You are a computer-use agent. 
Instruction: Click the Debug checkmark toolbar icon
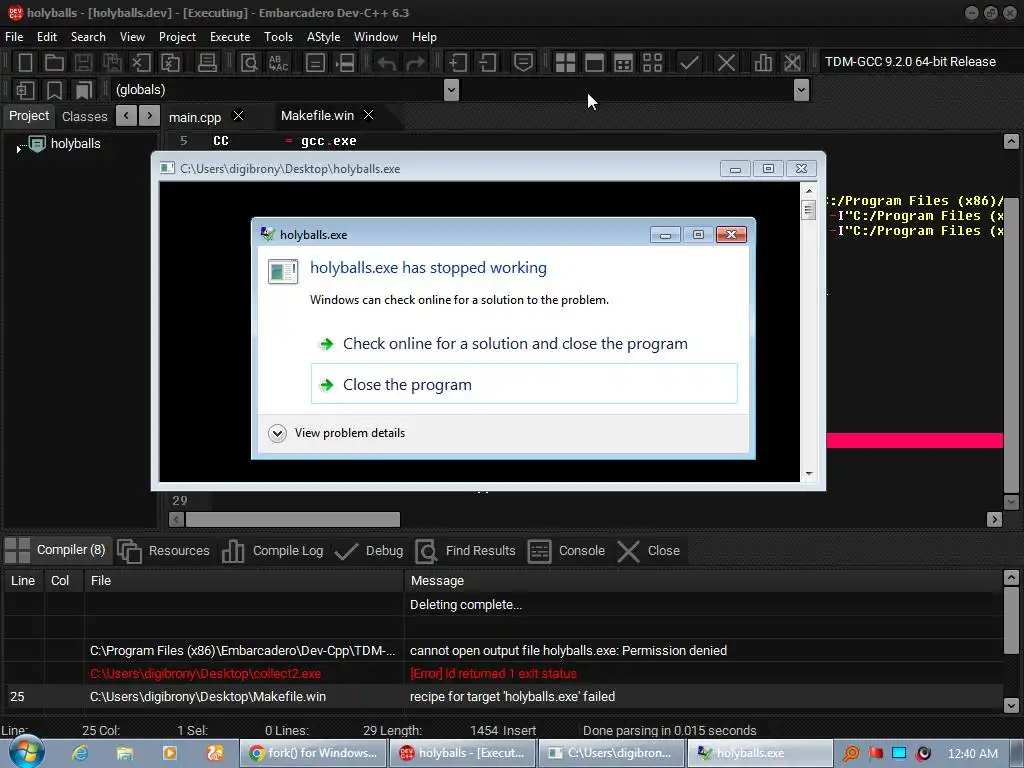click(689, 63)
